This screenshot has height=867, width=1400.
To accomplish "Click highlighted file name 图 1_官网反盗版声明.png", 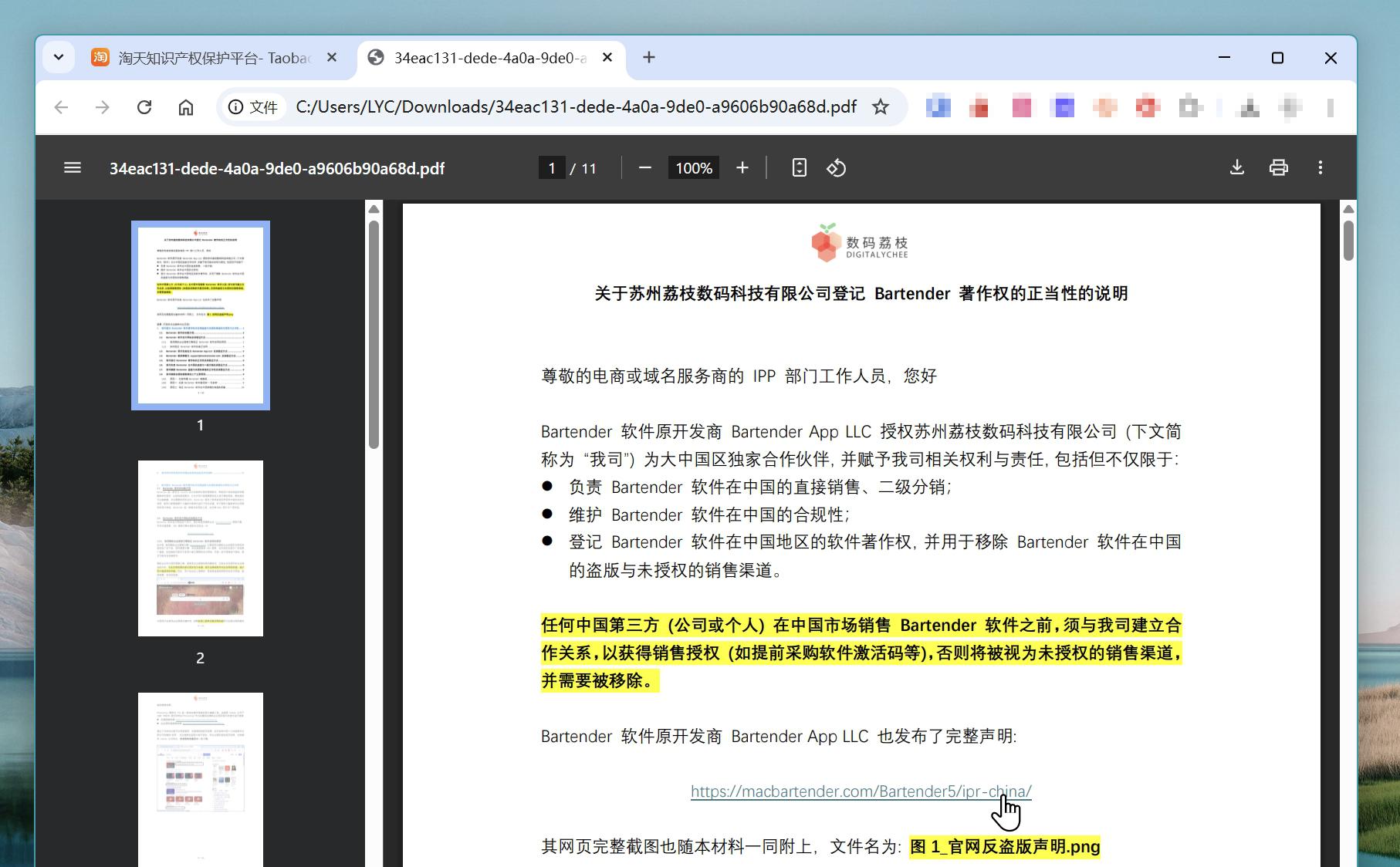I will coord(1005,847).
